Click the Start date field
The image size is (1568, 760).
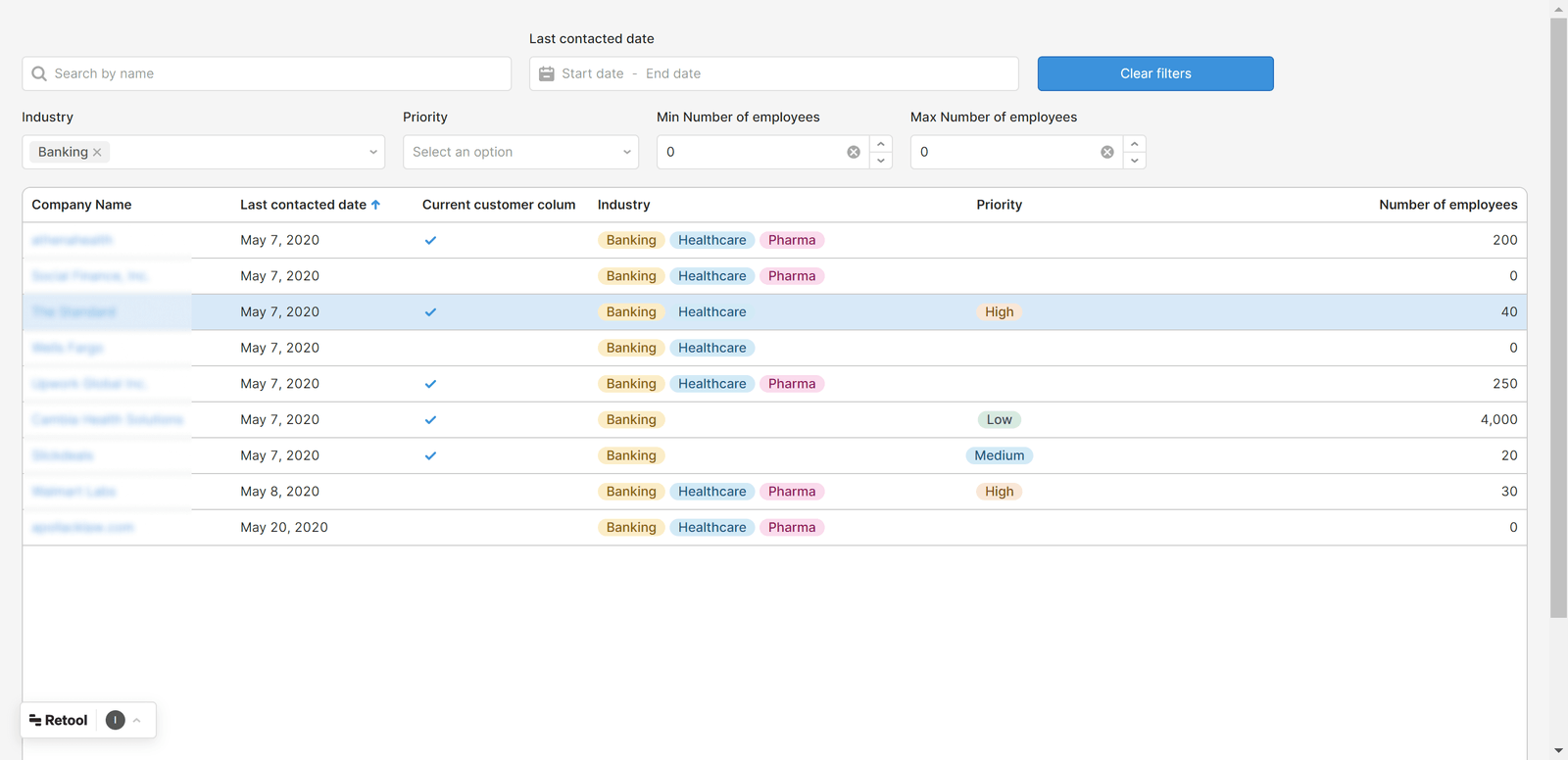point(593,73)
